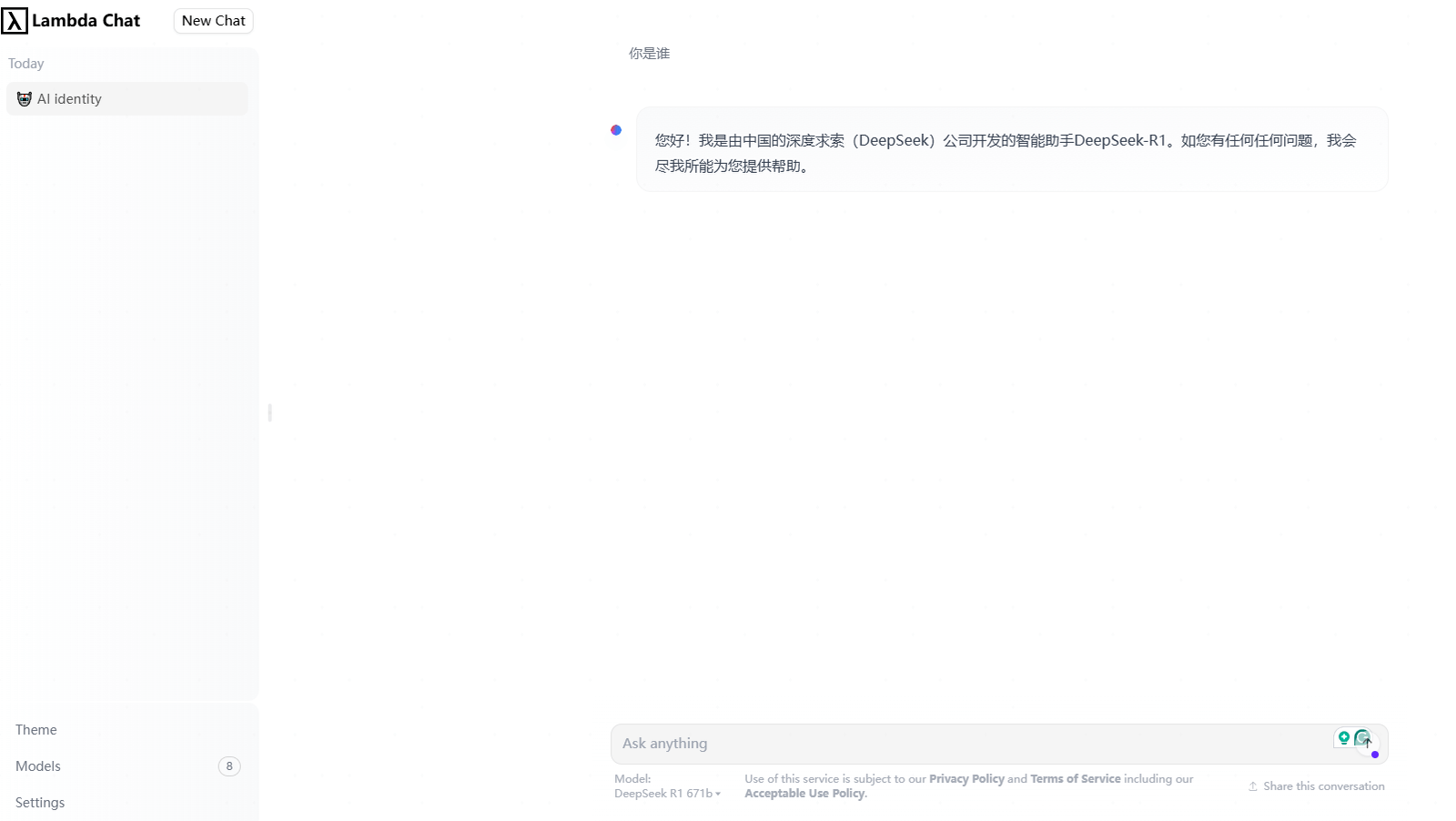
Task: Open the AI identity conversation
Action: 127,99
